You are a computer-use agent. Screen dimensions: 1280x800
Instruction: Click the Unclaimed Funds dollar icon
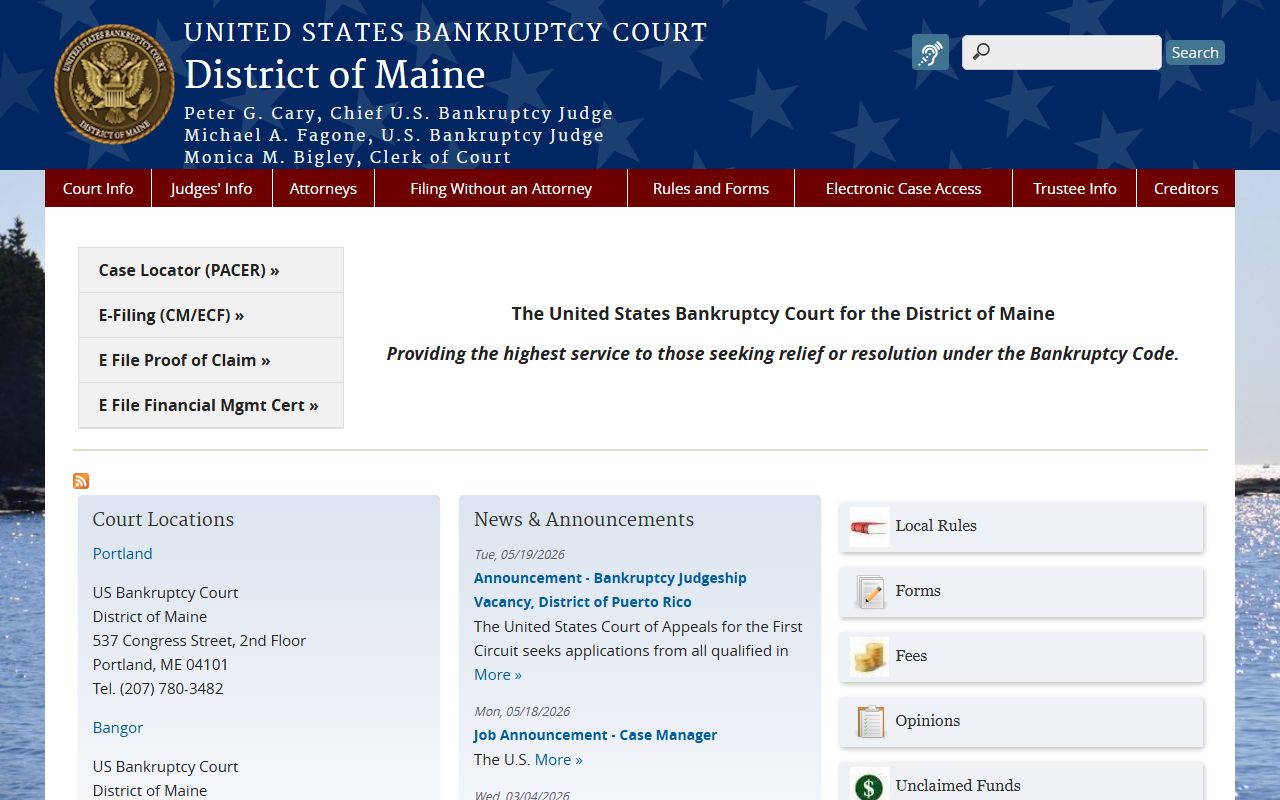869,786
